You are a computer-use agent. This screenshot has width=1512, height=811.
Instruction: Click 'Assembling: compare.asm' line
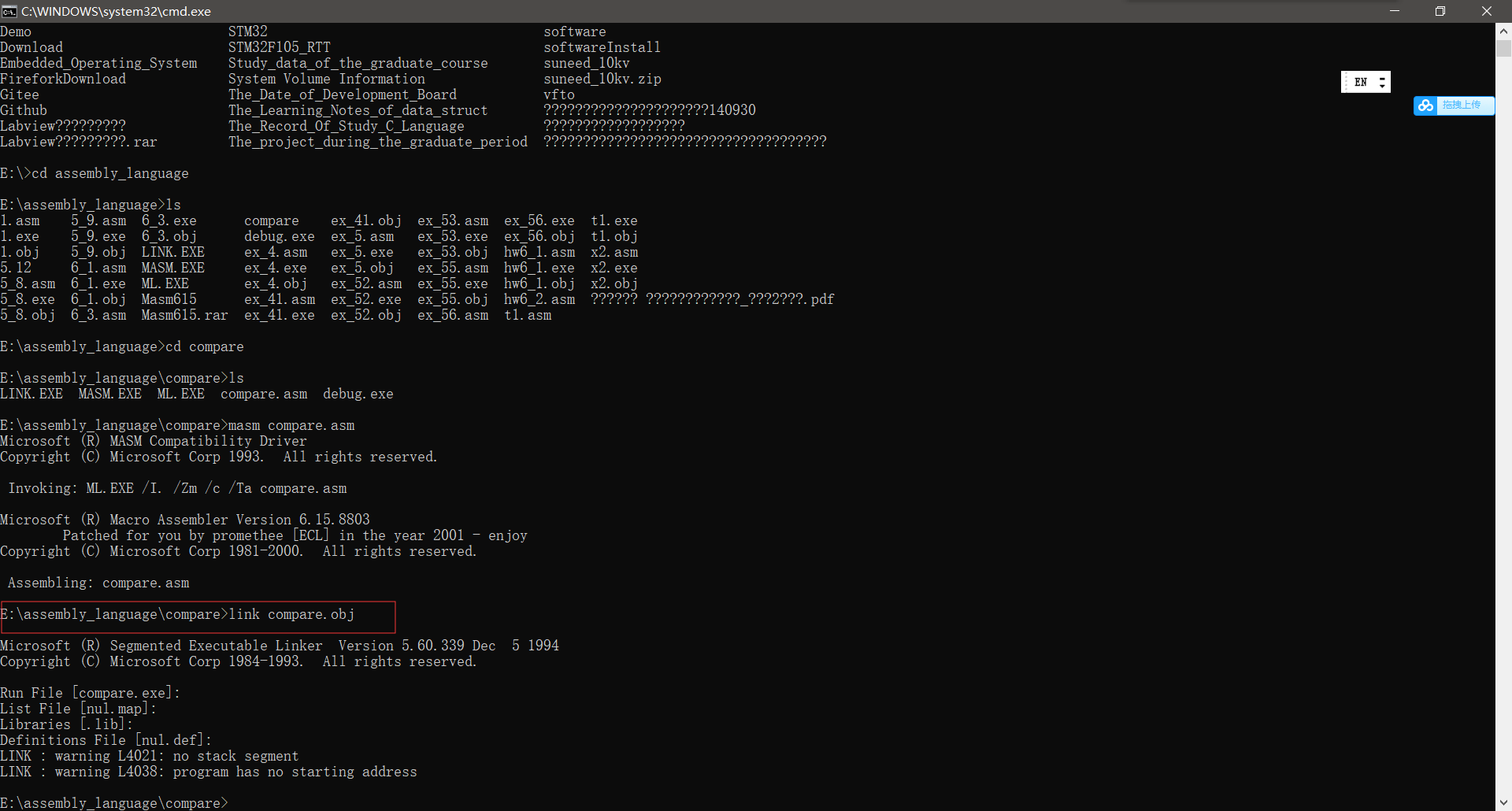98,583
